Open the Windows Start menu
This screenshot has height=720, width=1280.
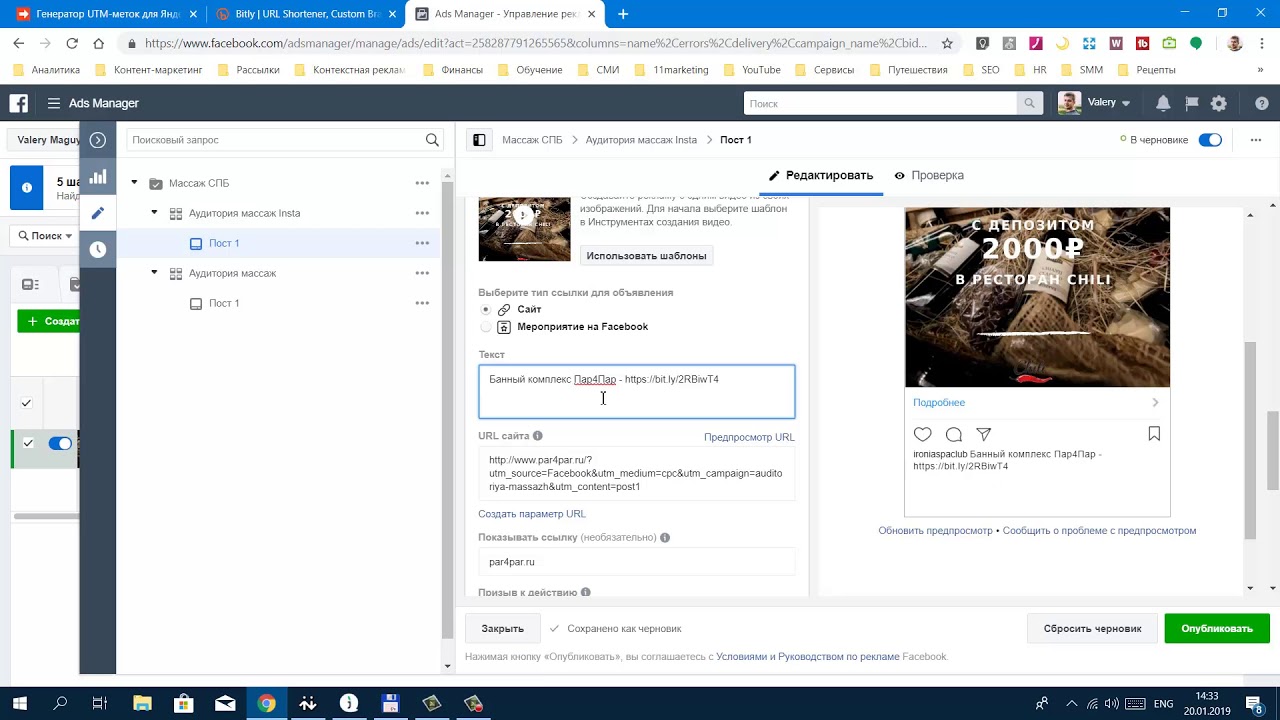point(19,703)
